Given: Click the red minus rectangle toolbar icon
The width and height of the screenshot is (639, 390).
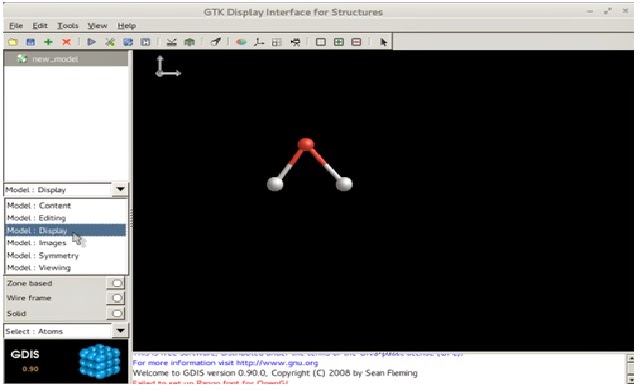Looking at the screenshot, I should coord(356,42).
